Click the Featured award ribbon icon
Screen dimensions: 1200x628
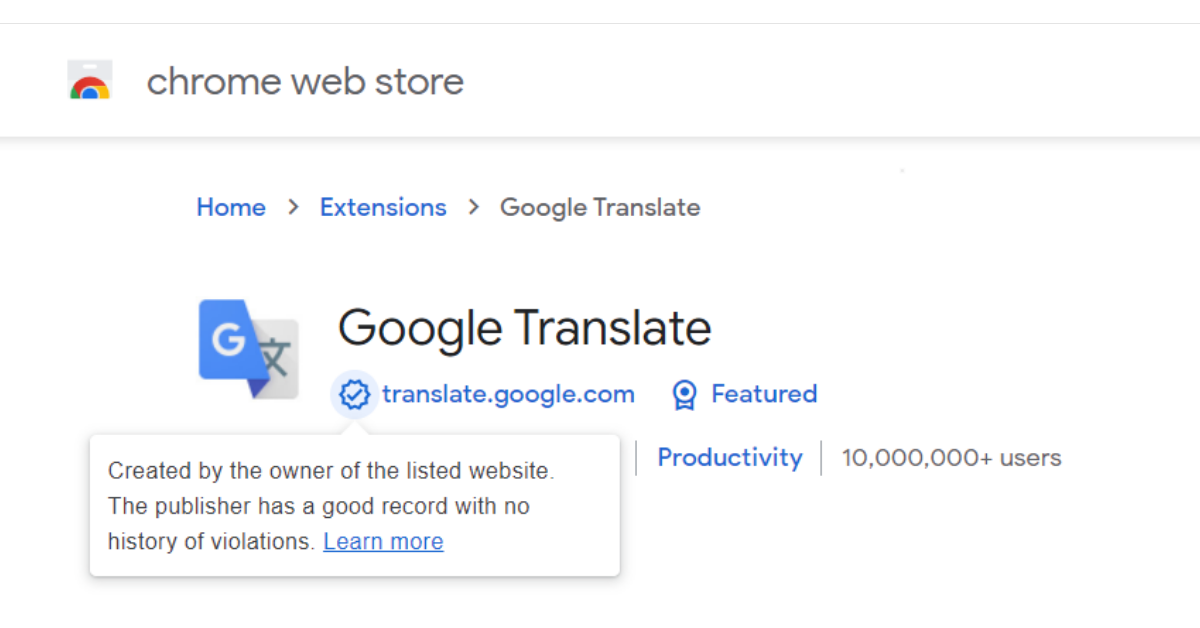click(x=684, y=395)
